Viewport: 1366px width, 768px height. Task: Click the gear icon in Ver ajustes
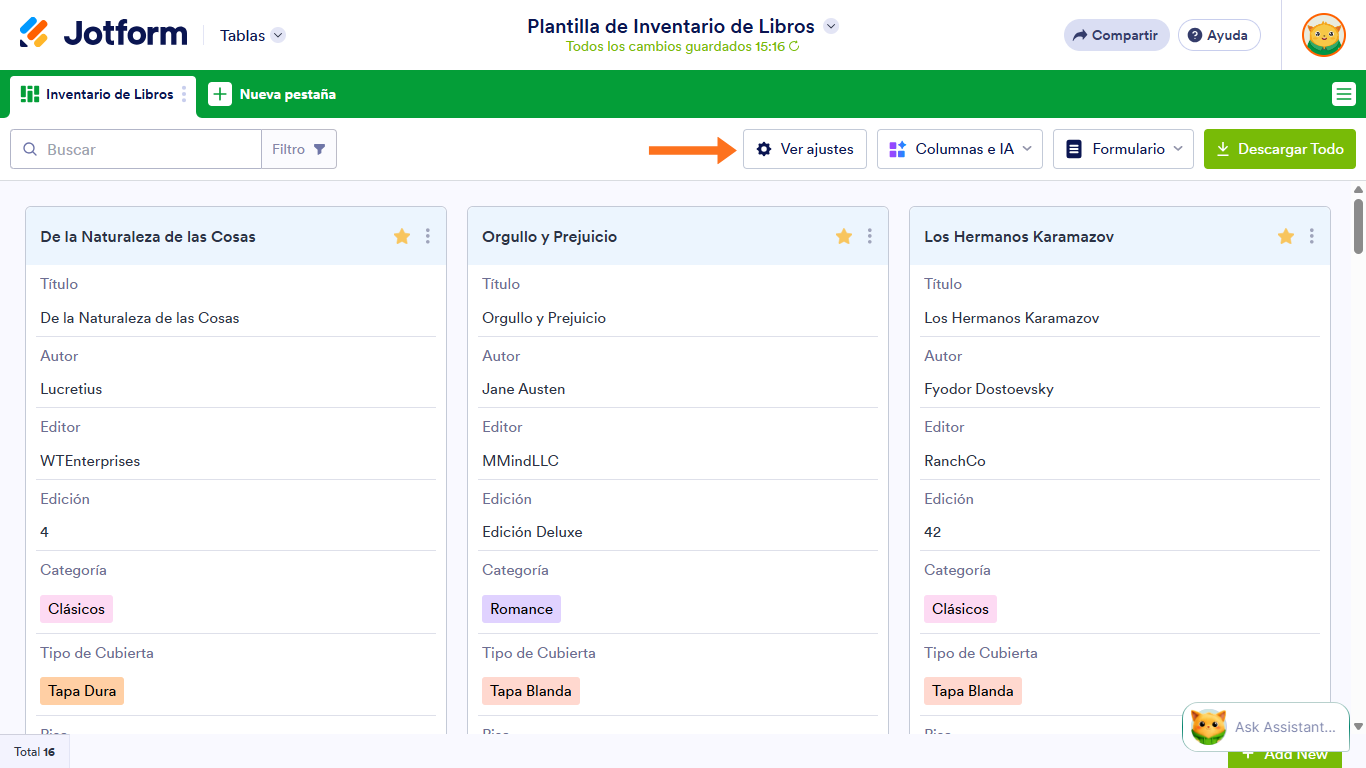764,149
